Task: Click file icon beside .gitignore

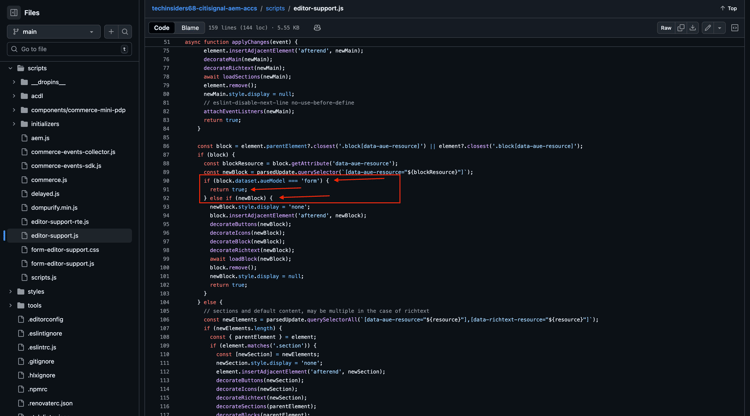Action: click(x=21, y=361)
